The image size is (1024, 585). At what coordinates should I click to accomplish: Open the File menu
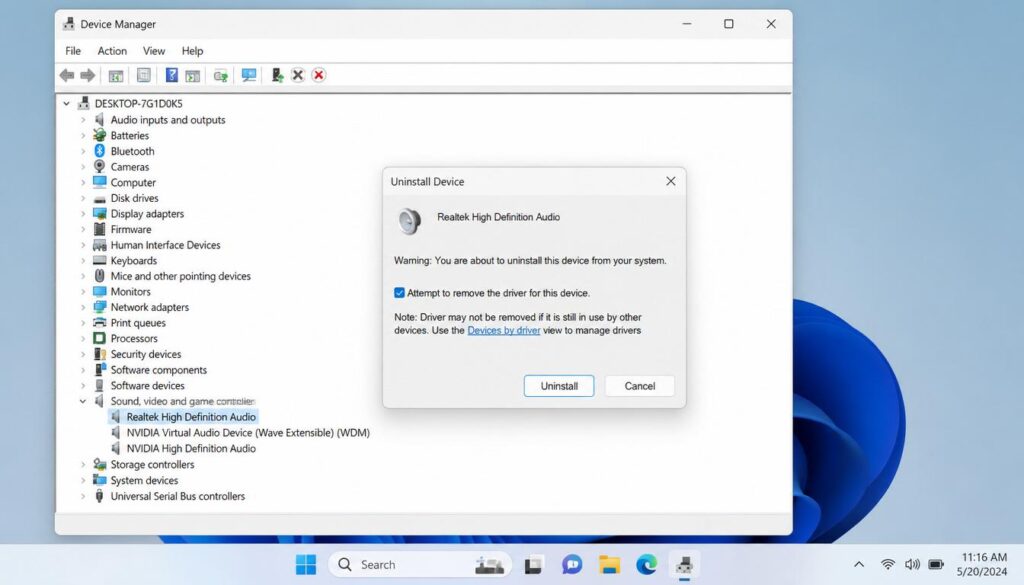73,51
